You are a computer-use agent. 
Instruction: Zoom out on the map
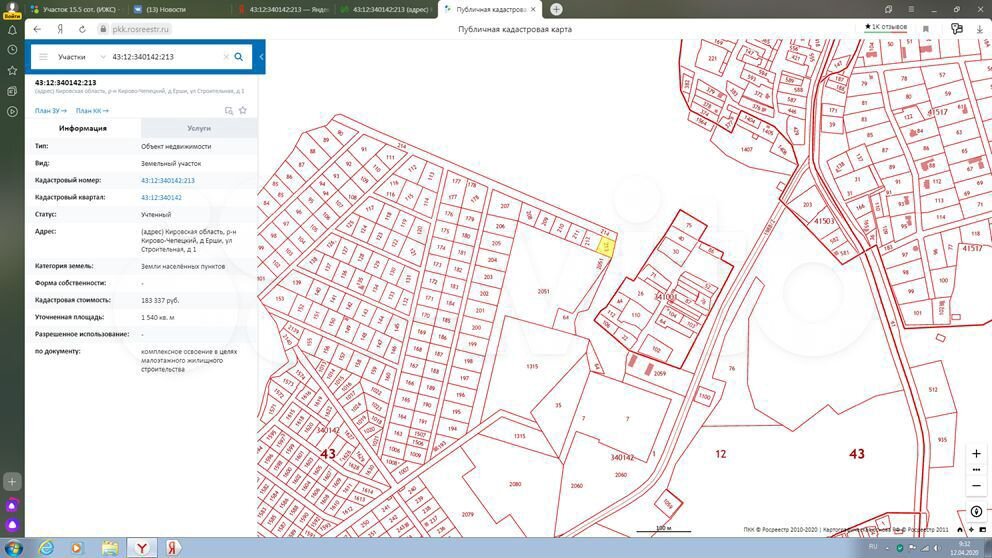click(x=976, y=486)
